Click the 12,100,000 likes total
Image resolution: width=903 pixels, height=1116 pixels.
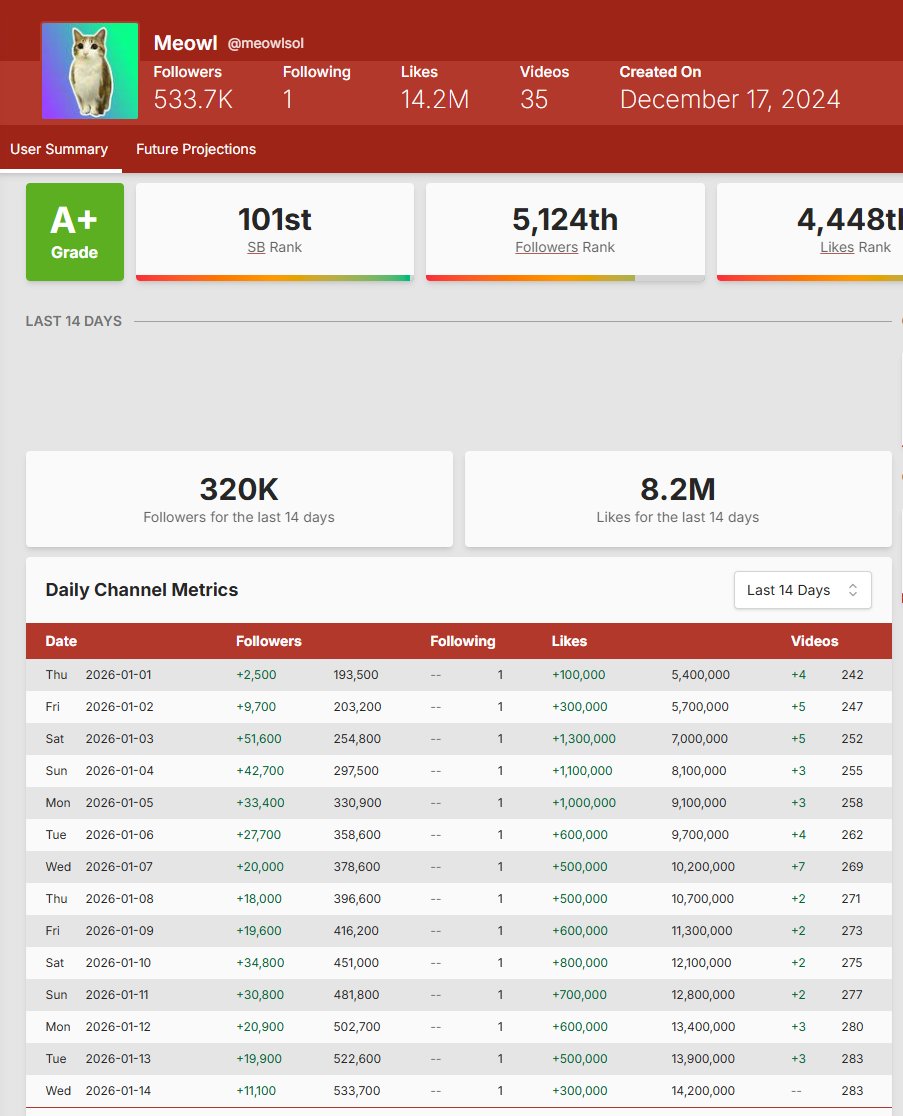point(701,963)
